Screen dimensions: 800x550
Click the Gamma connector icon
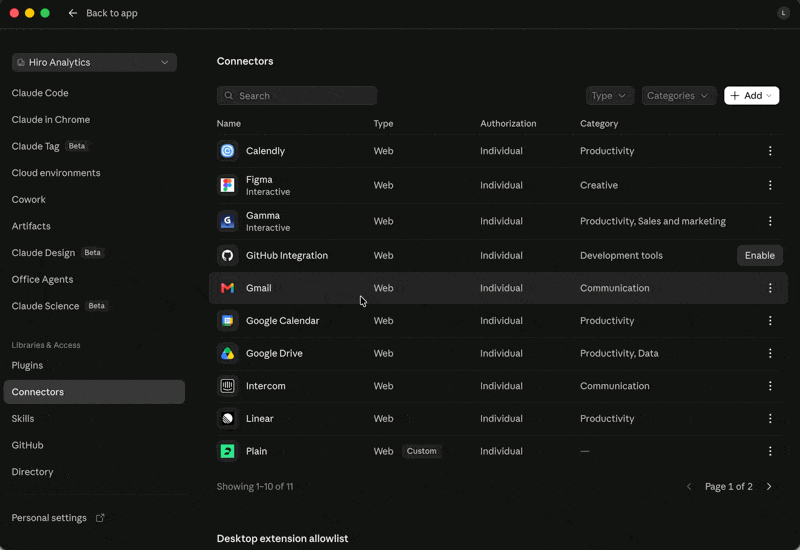point(228,221)
